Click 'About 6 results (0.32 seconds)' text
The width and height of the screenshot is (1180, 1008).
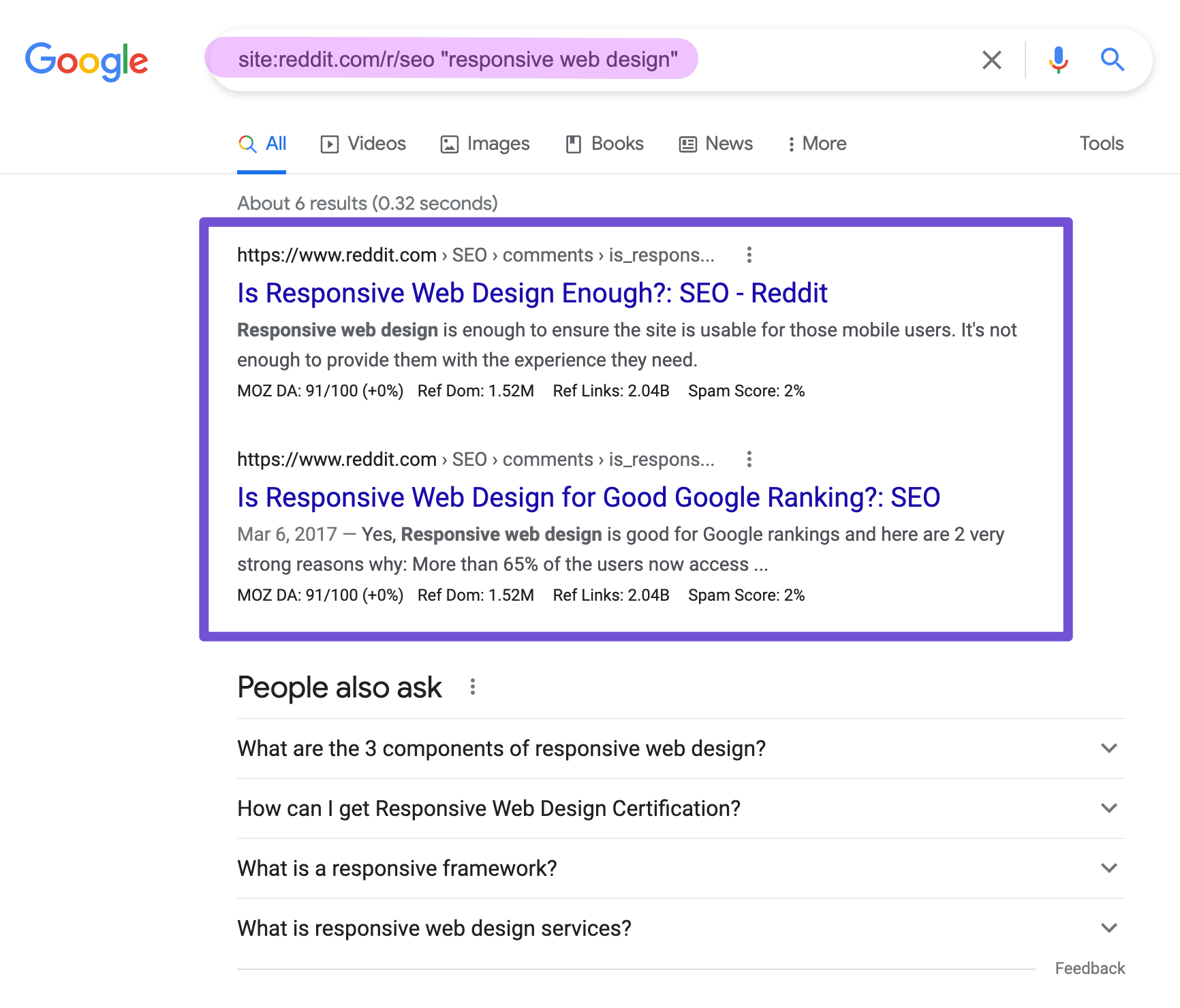click(x=367, y=203)
